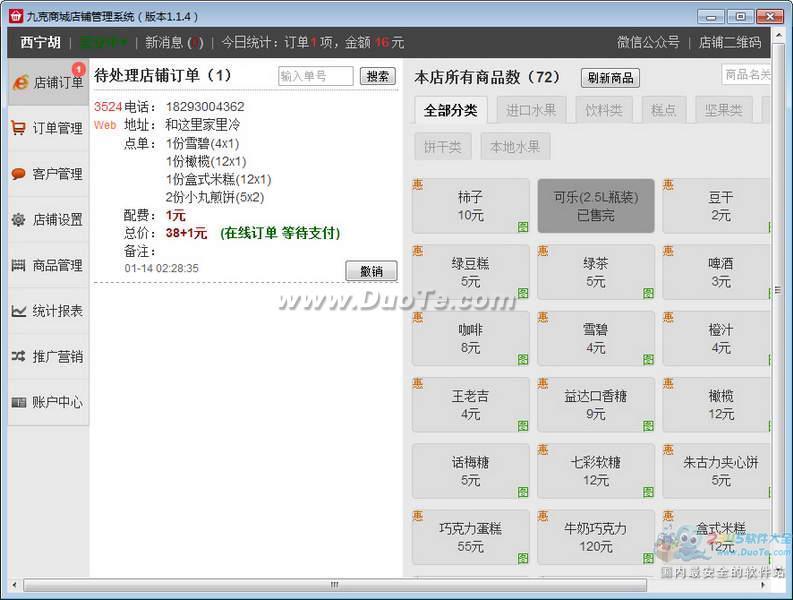Filter by 本地水果 category

515,147
